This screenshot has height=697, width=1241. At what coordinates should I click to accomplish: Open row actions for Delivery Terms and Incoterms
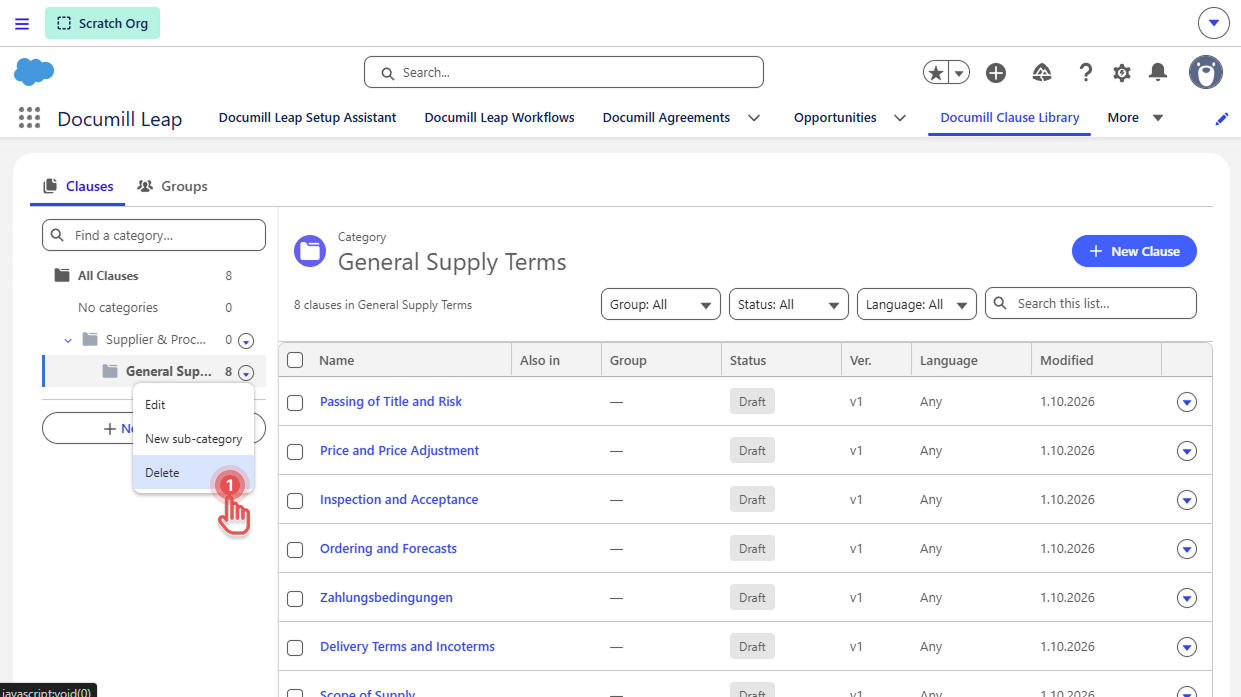pos(1187,647)
